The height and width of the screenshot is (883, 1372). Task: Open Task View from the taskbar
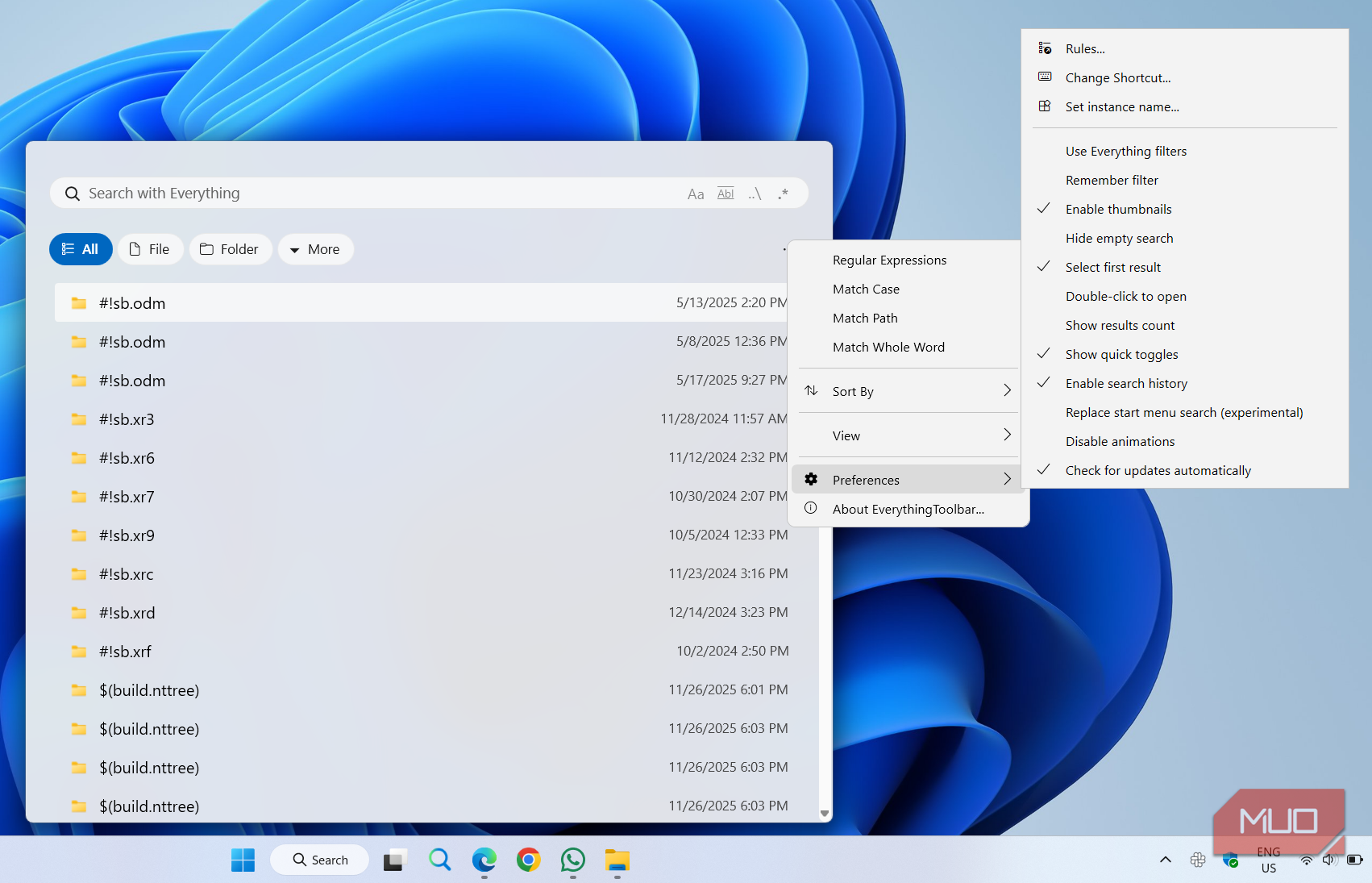coord(395,860)
